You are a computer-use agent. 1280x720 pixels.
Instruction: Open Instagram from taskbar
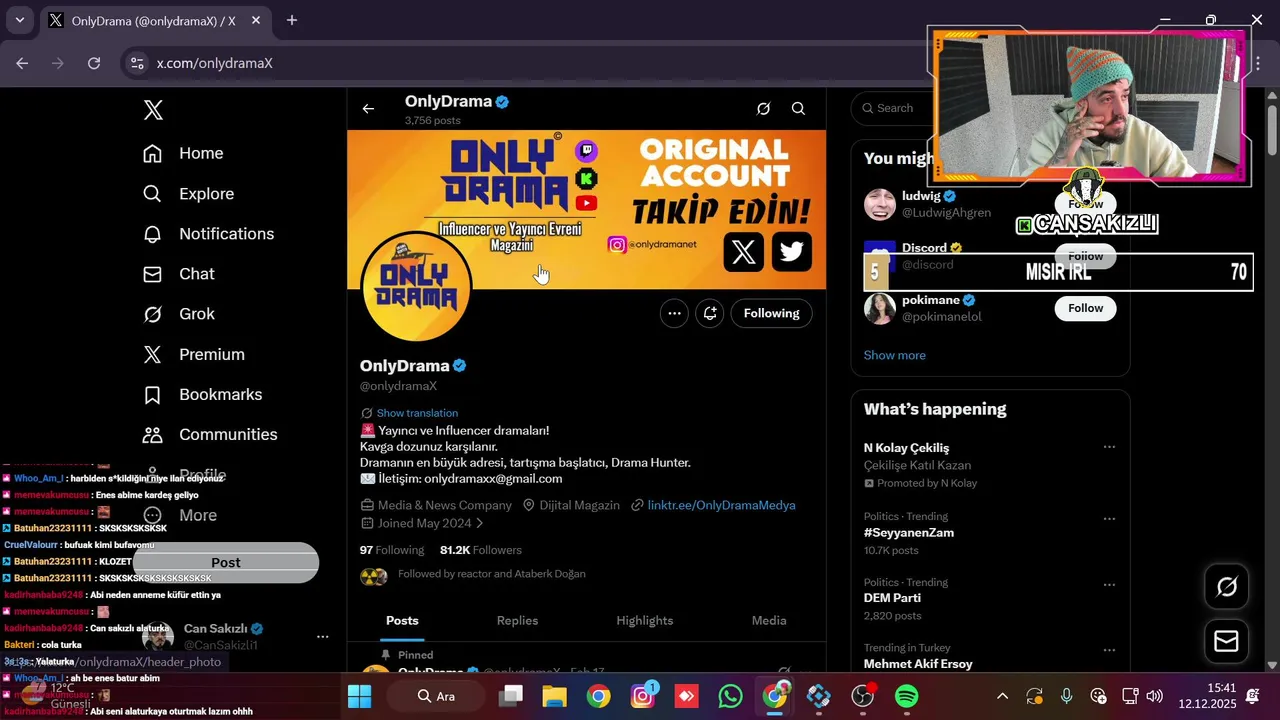click(643, 696)
